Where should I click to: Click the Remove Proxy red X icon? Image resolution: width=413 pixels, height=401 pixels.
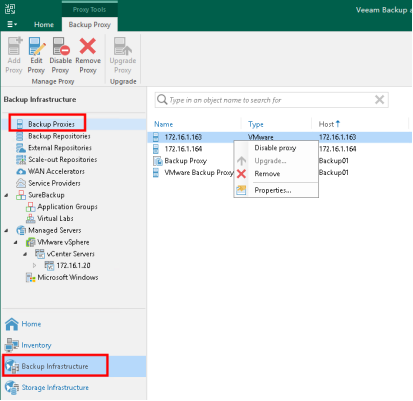click(88, 46)
